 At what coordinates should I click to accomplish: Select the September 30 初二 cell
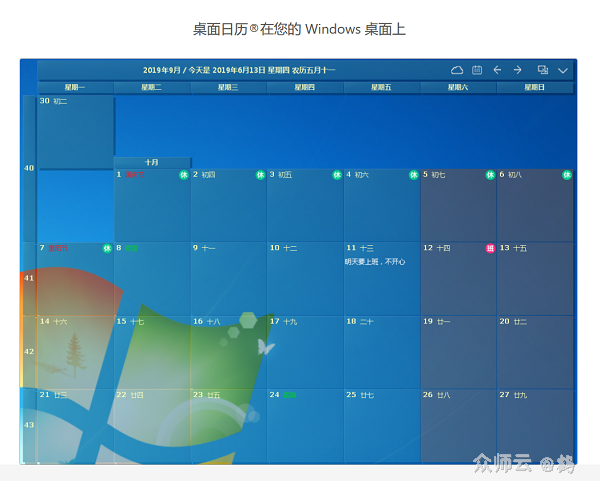point(76,132)
